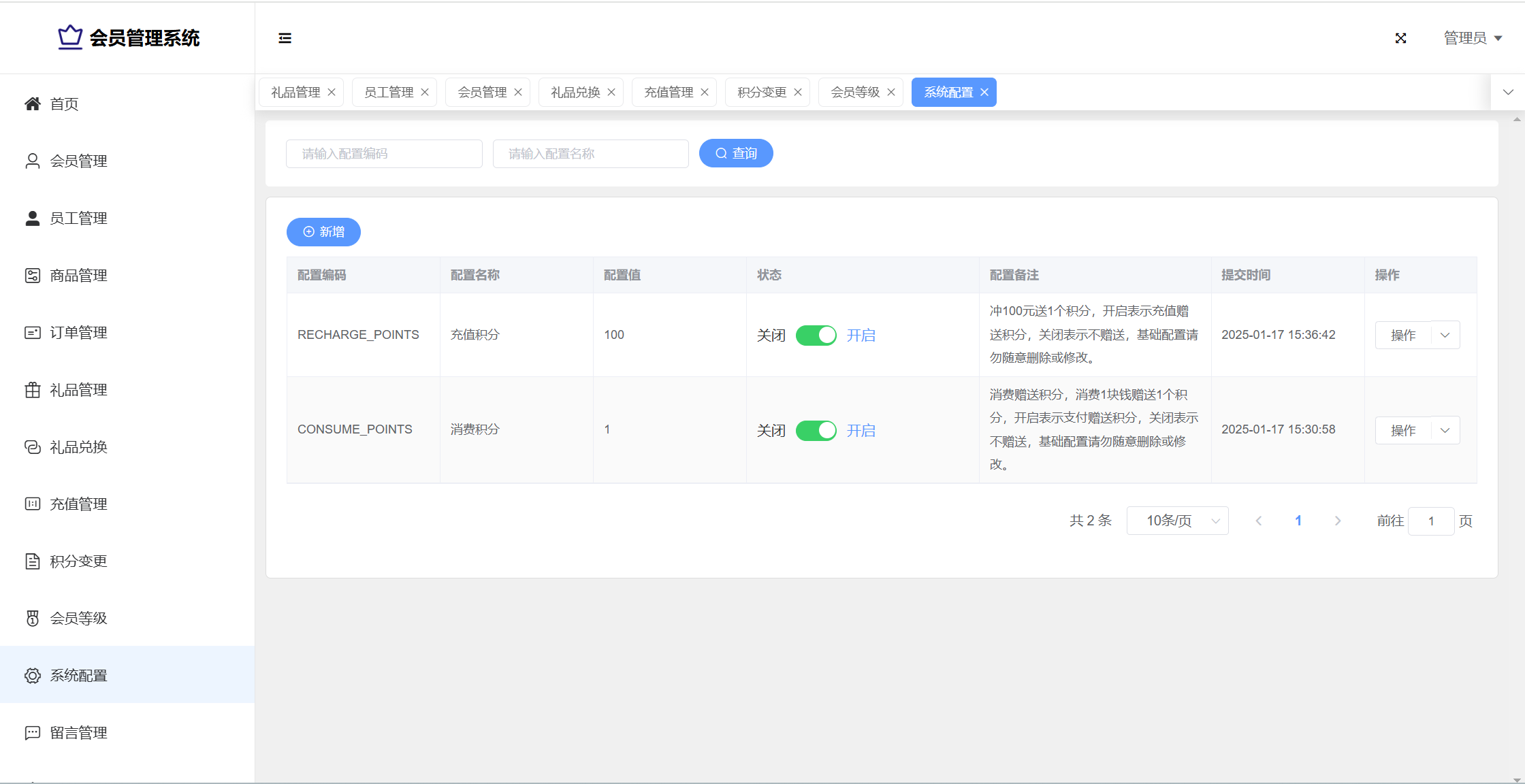This screenshot has width=1525, height=784.
Task: Switch to the 会员等级 tab
Action: [x=854, y=93]
